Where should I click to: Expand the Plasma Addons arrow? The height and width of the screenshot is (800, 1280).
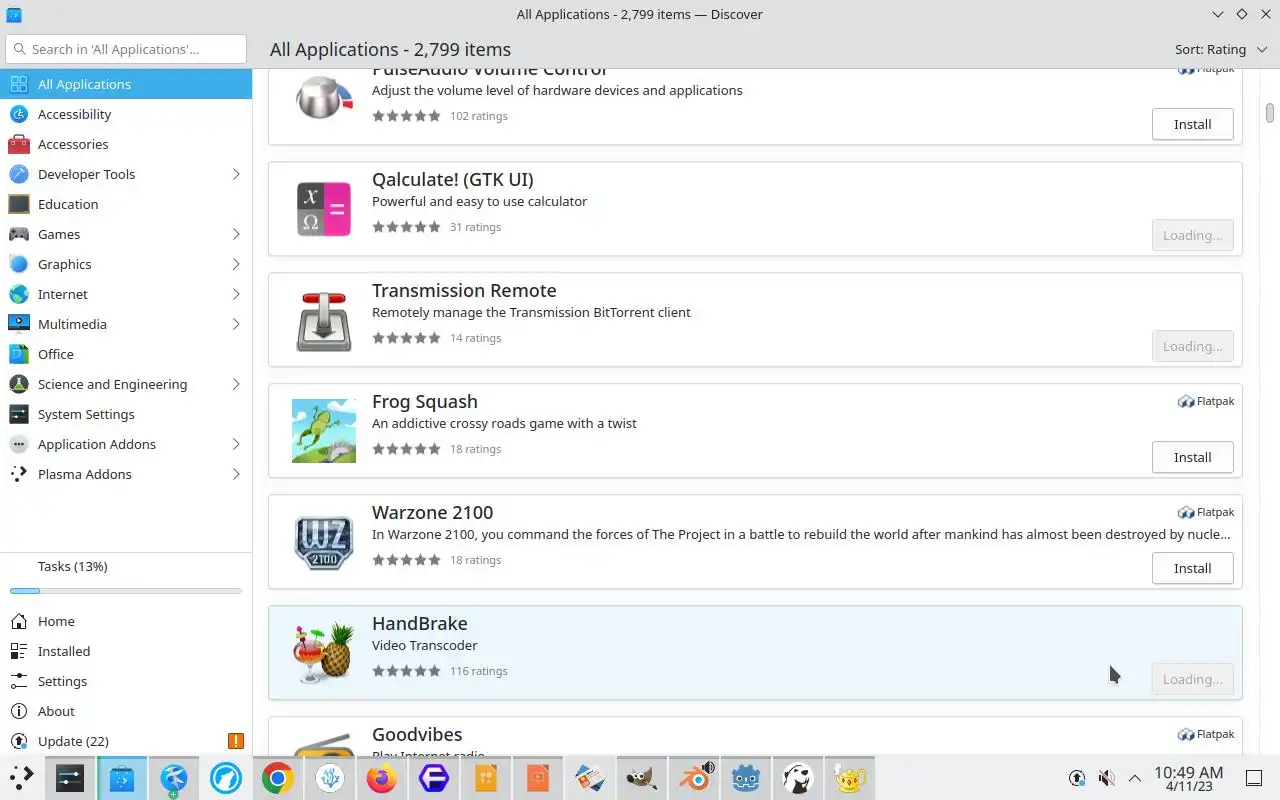click(x=236, y=474)
